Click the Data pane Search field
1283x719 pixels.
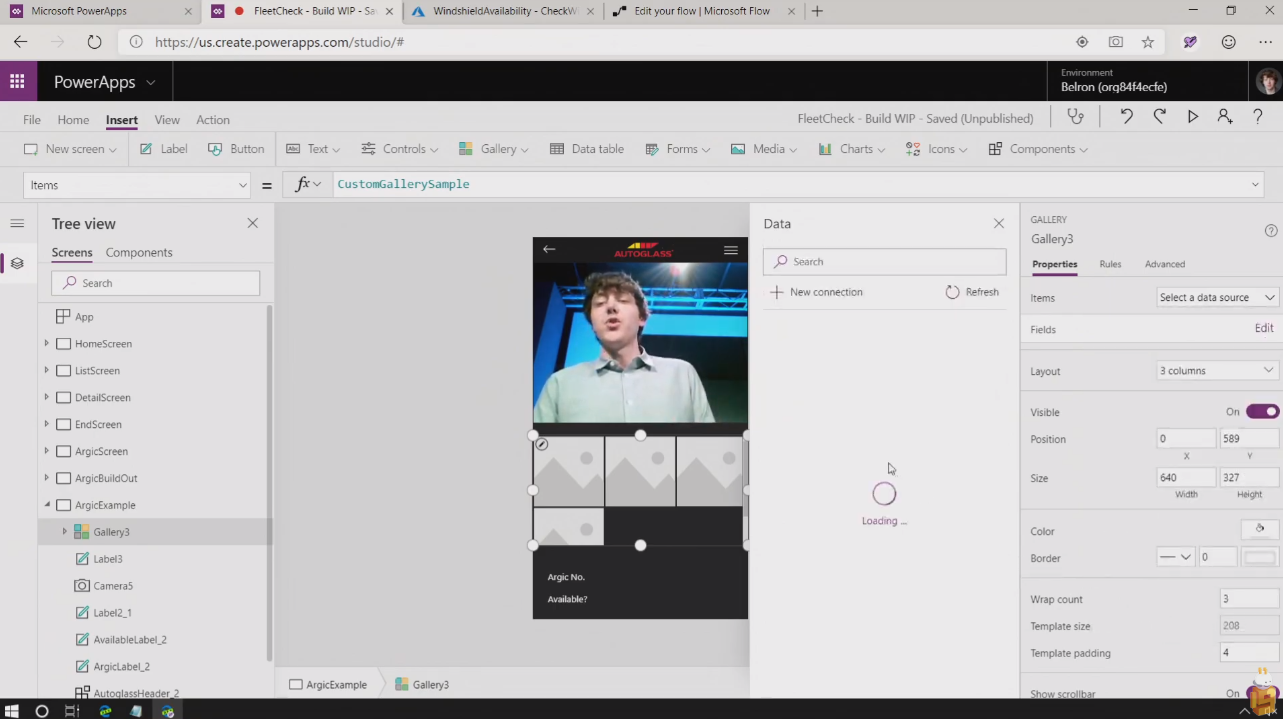coord(885,262)
